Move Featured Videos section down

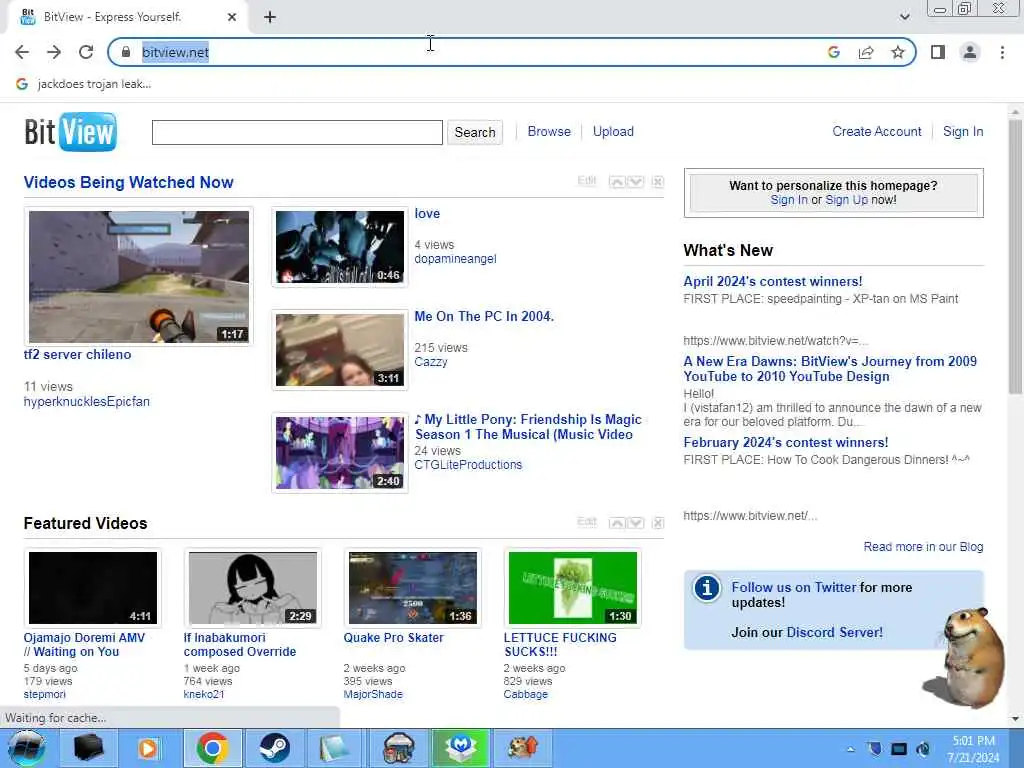point(635,522)
